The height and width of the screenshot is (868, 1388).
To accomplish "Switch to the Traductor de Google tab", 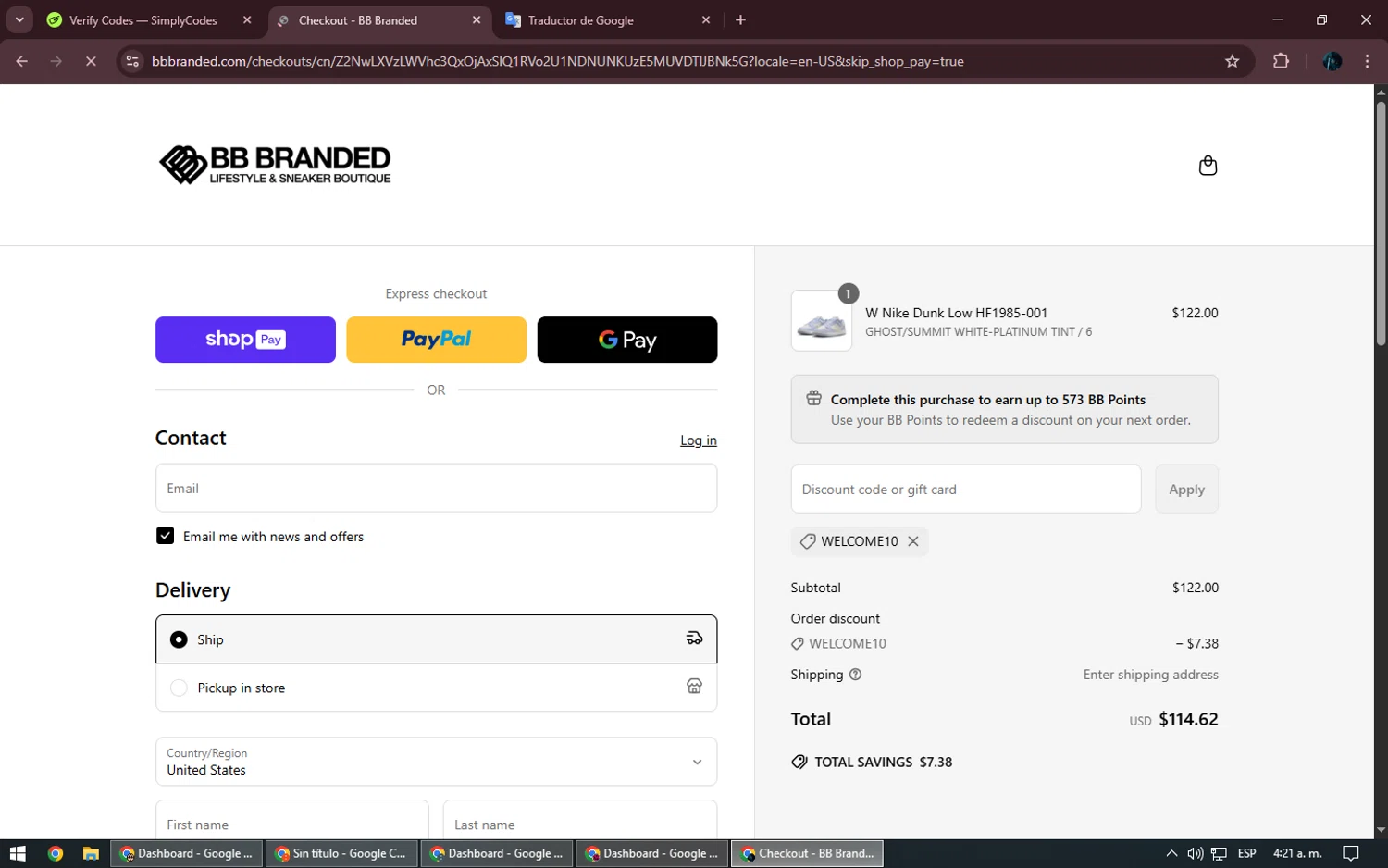I will (x=609, y=19).
